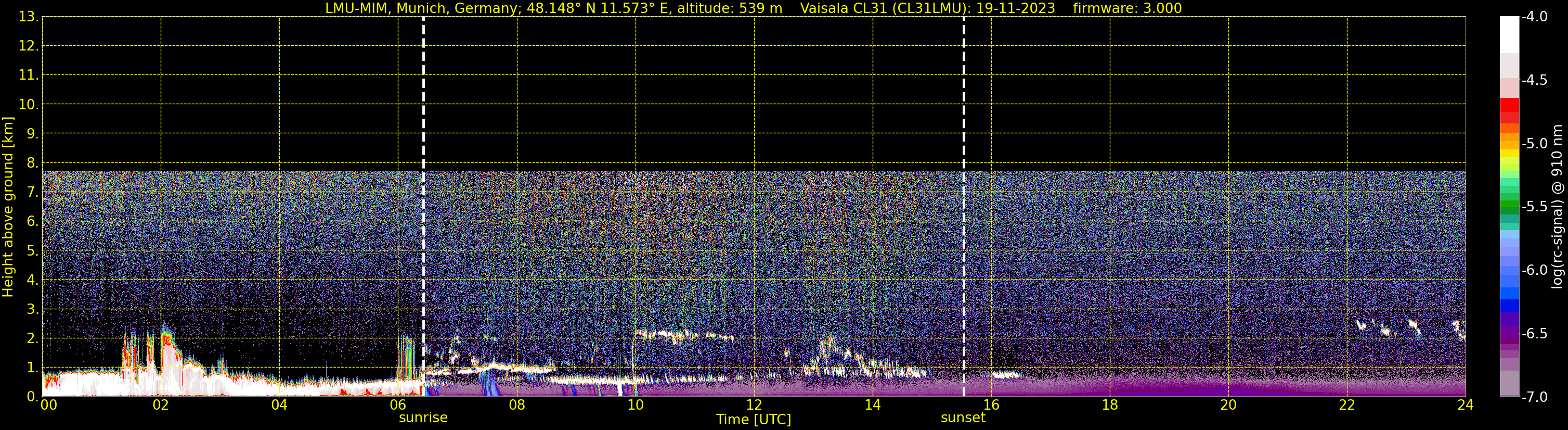Click the 'log(rc-signal) @ 910 nm' colorbar label
Screen dimensions: 1568x430
click(1558, 207)
